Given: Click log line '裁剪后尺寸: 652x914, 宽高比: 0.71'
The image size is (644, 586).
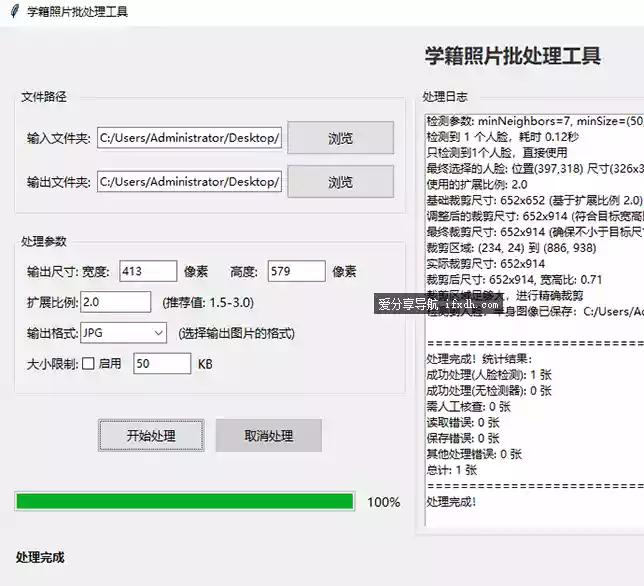Looking at the screenshot, I should (514, 280).
